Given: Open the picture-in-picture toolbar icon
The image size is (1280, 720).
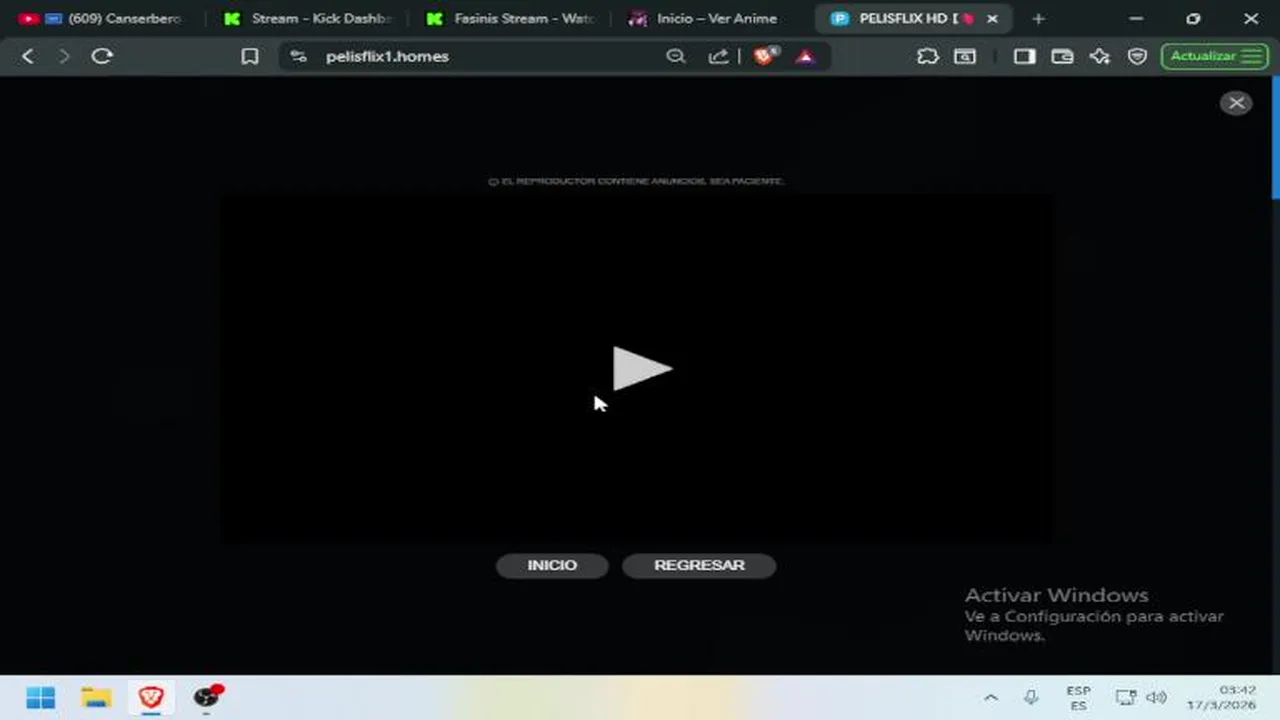Looking at the screenshot, I should [x=965, y=56].
